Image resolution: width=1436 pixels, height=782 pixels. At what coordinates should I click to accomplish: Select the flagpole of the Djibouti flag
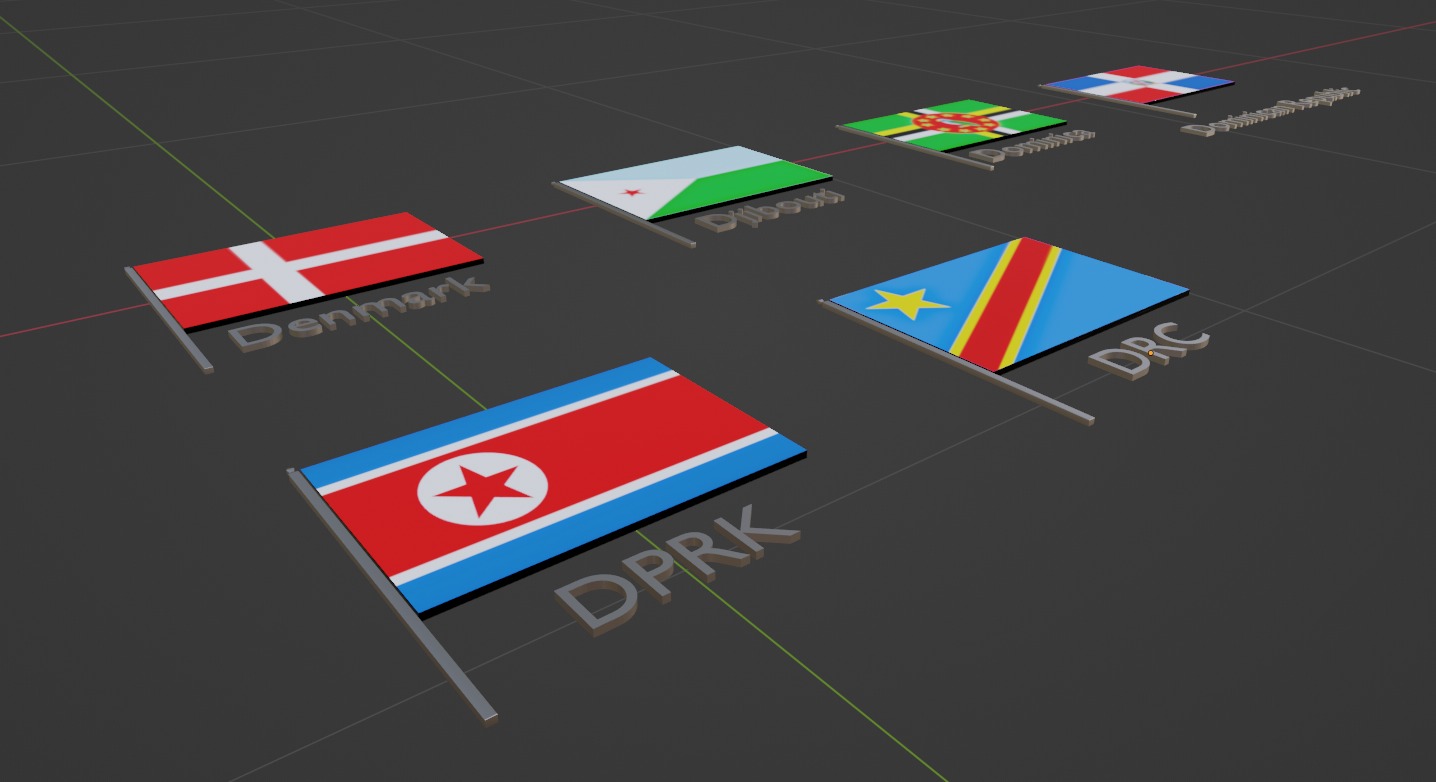[x=623, y=214]
